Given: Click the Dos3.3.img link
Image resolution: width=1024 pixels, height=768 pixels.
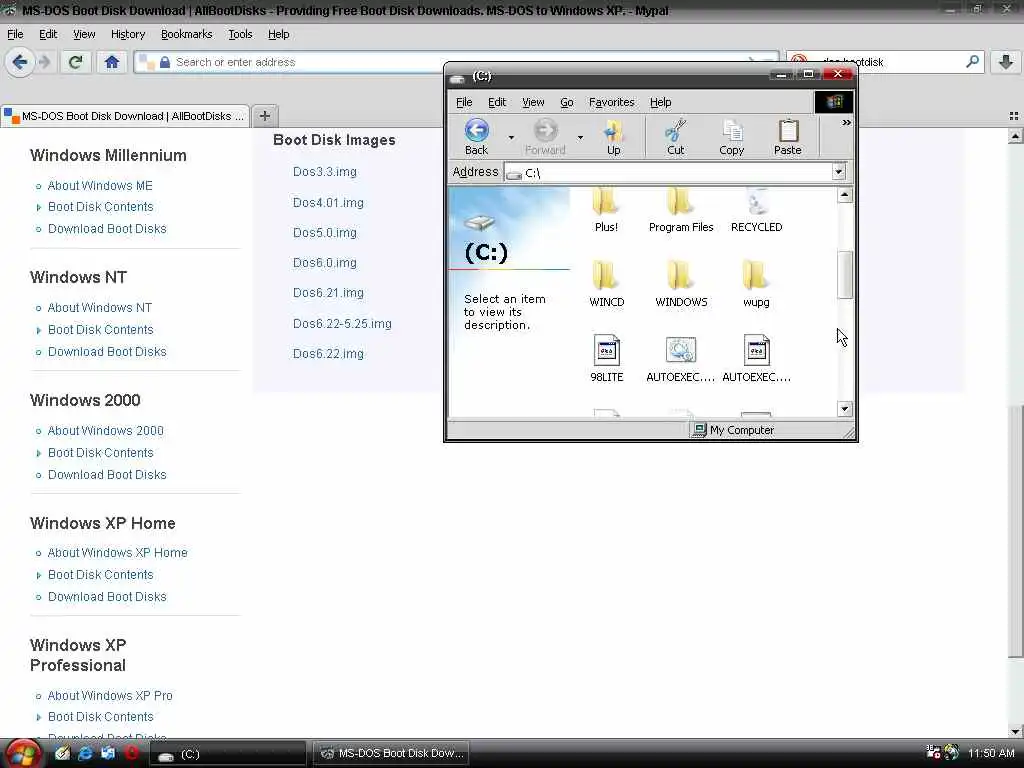Looking at the screenshot, I should coord(325,172).
